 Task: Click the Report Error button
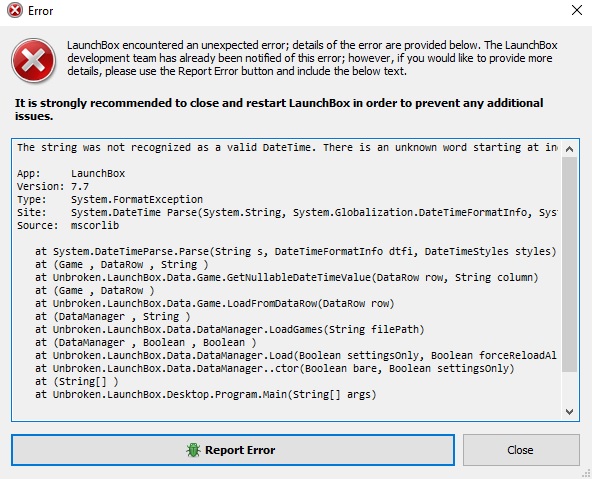pos(233,450)
